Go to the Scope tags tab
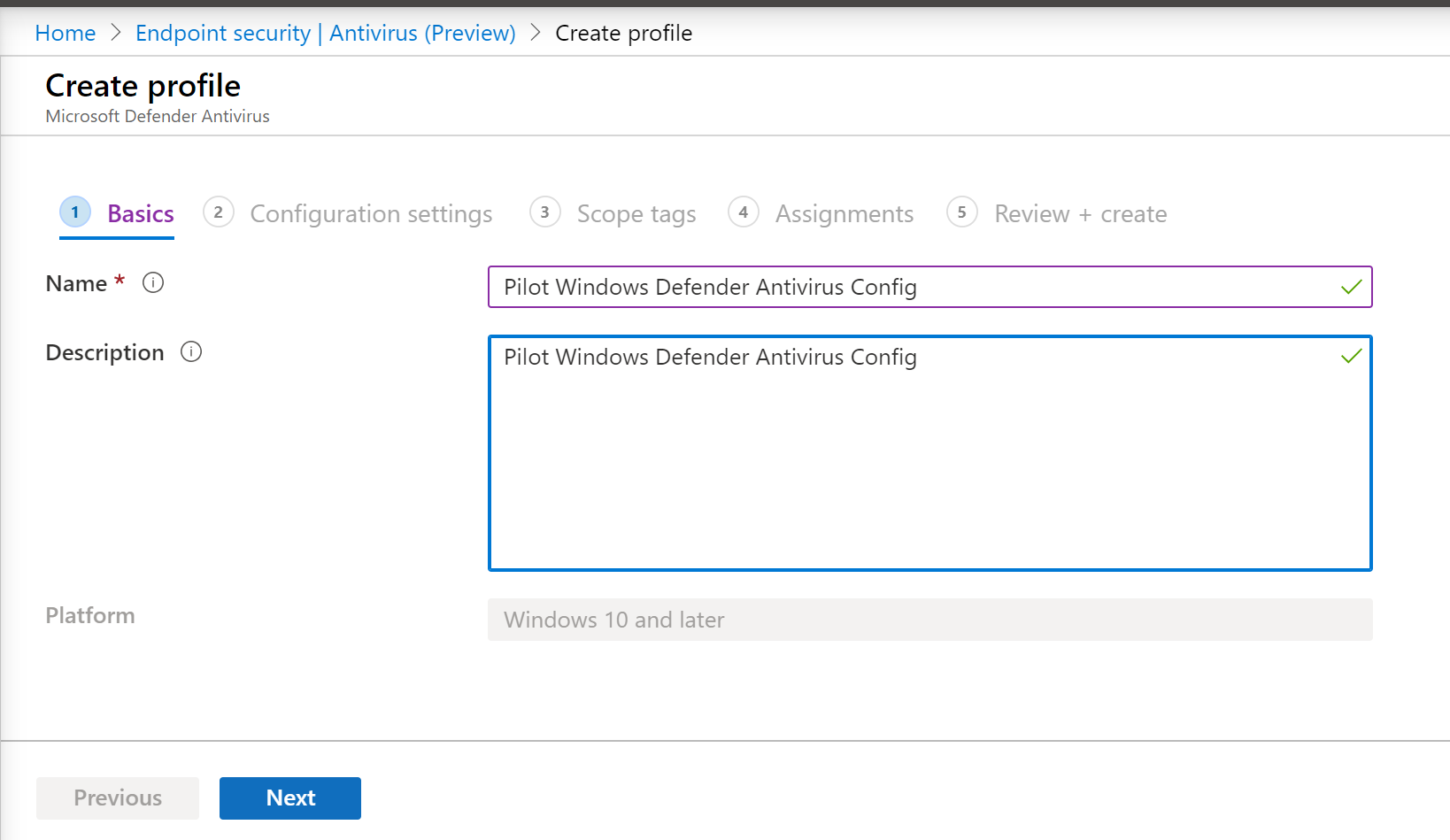Viewport: 1450px width, 840px height. pos(636,214)
